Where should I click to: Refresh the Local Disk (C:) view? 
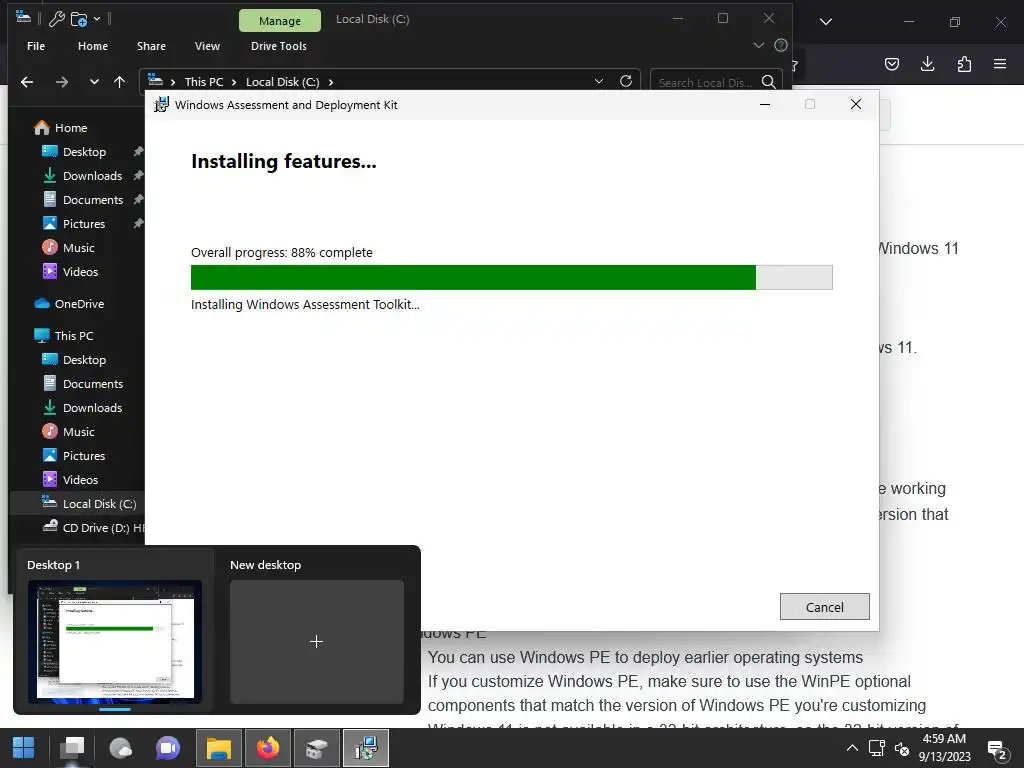(x=626, y=81)
